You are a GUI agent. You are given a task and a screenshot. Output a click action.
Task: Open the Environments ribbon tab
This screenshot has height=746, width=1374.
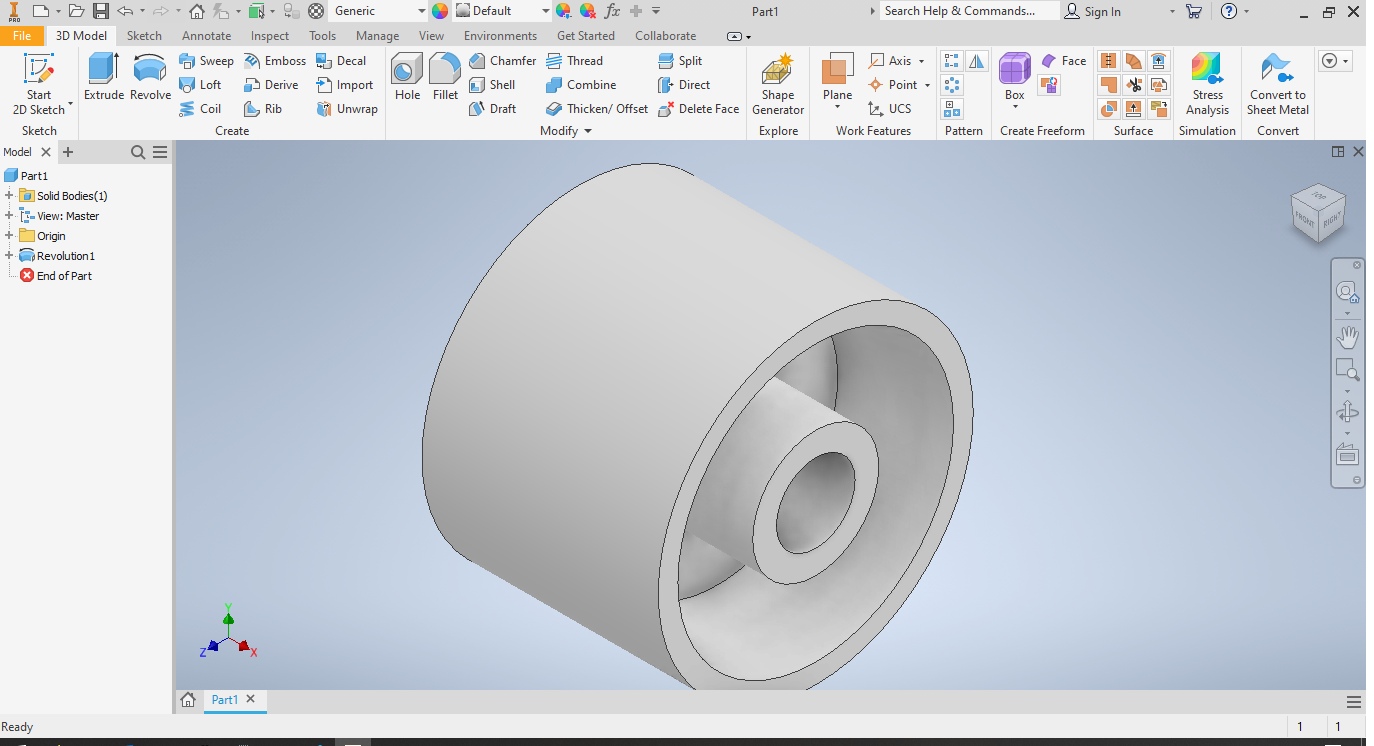[x=500, y=35]
